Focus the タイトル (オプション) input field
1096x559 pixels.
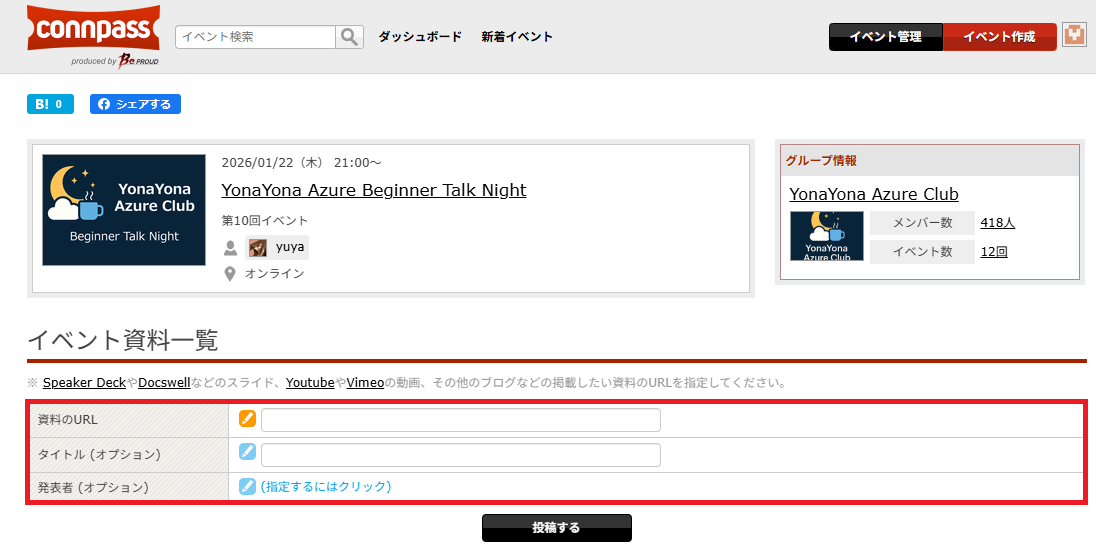point(461,455)
